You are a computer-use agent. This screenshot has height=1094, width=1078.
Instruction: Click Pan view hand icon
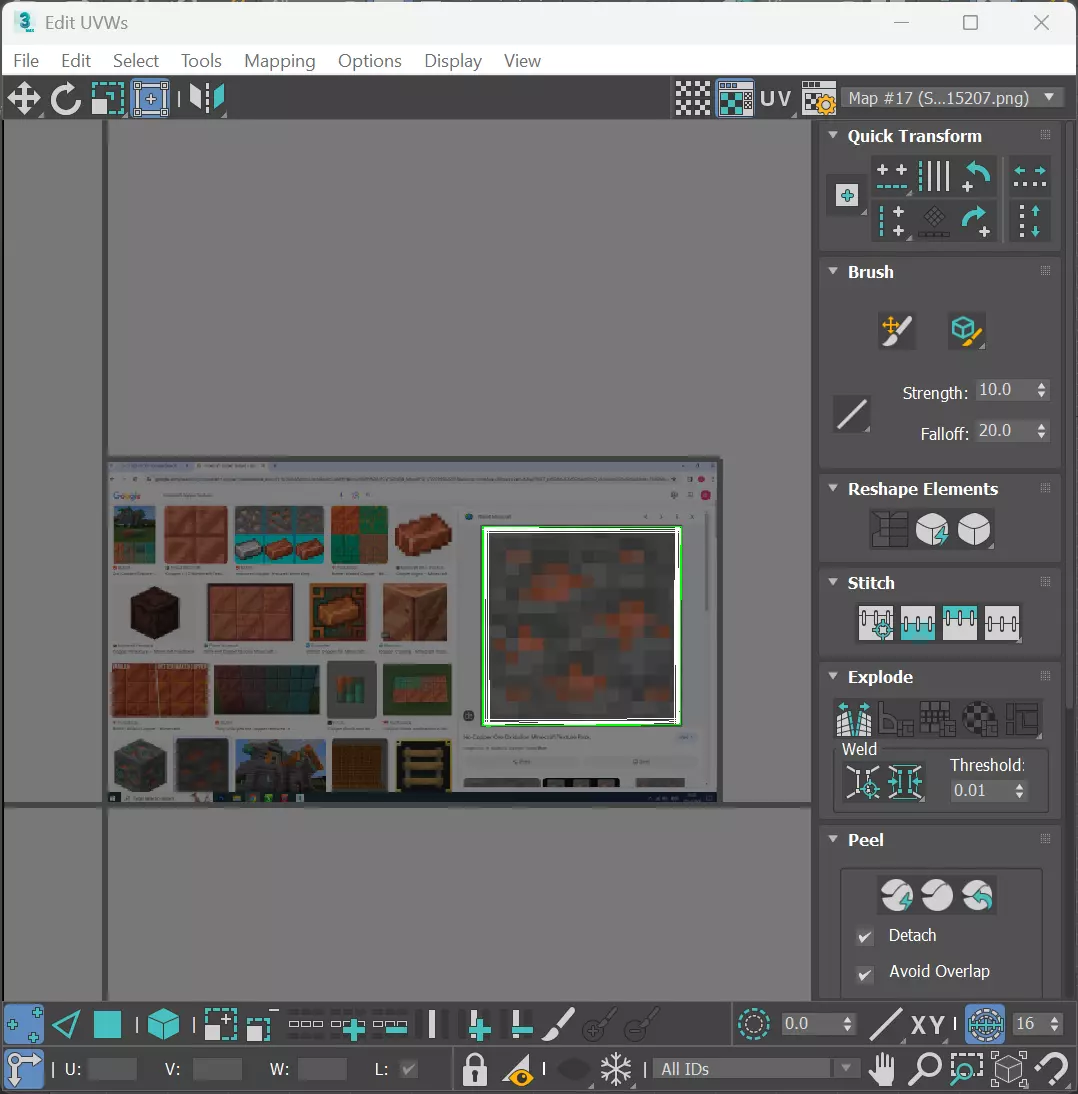click(x=883, y=1068)
